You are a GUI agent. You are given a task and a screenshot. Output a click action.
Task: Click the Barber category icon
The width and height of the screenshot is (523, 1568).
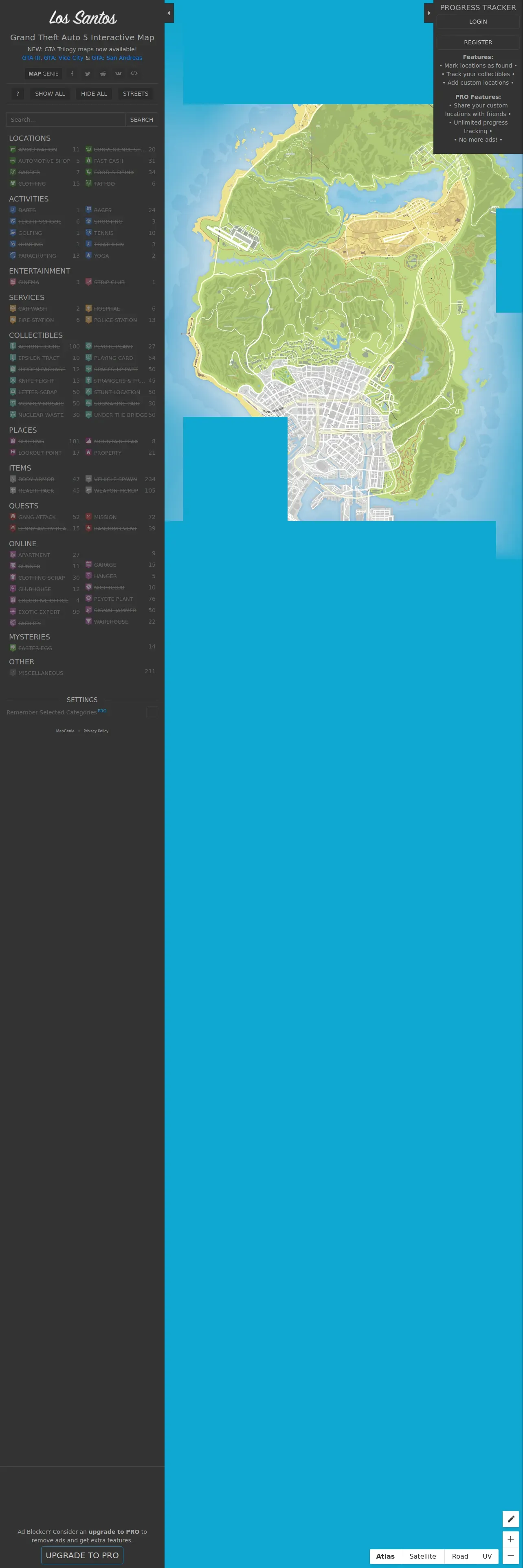pyautogui.click(x=13, y=172)
